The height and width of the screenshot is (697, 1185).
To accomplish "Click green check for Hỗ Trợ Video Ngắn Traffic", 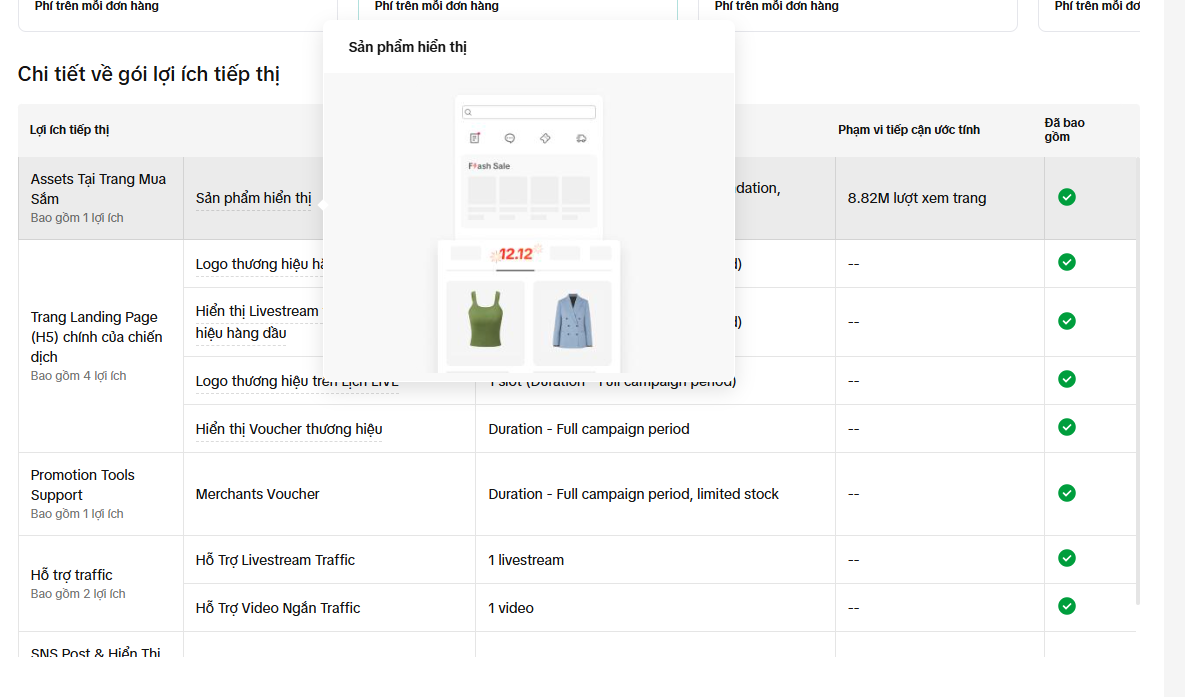I will coord(1067,606).
